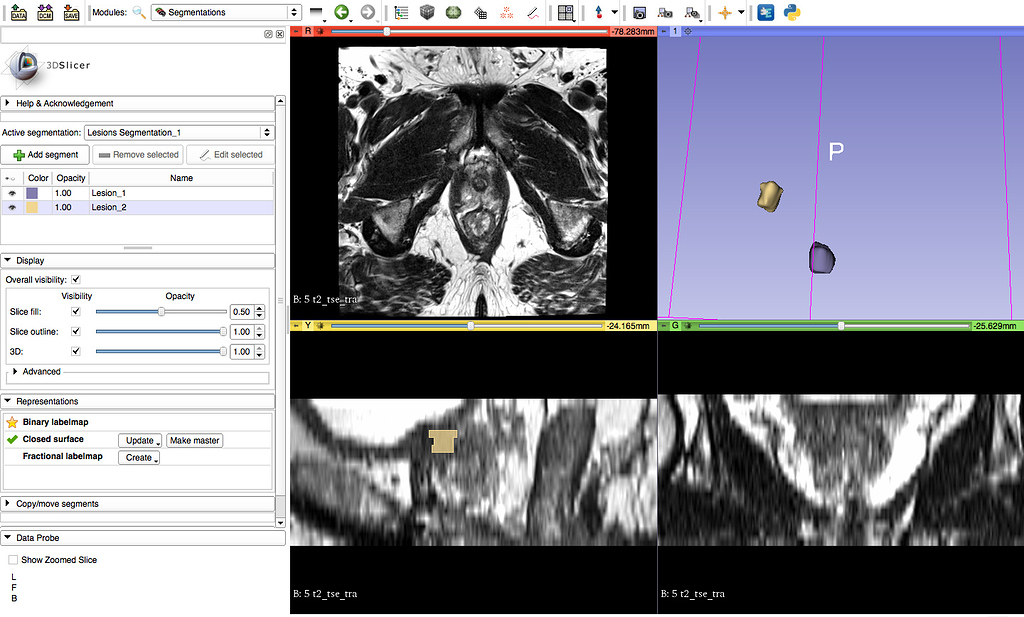1024x617 pixels.
Task: Toggle the Lesion_2 eye icon
Action: [x=12, y=208]
